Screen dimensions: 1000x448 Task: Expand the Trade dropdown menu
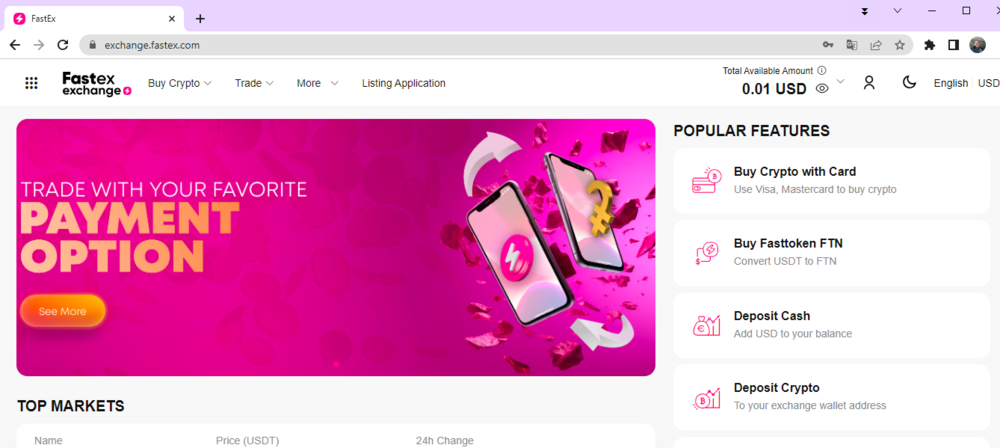(x=254, y=83)
